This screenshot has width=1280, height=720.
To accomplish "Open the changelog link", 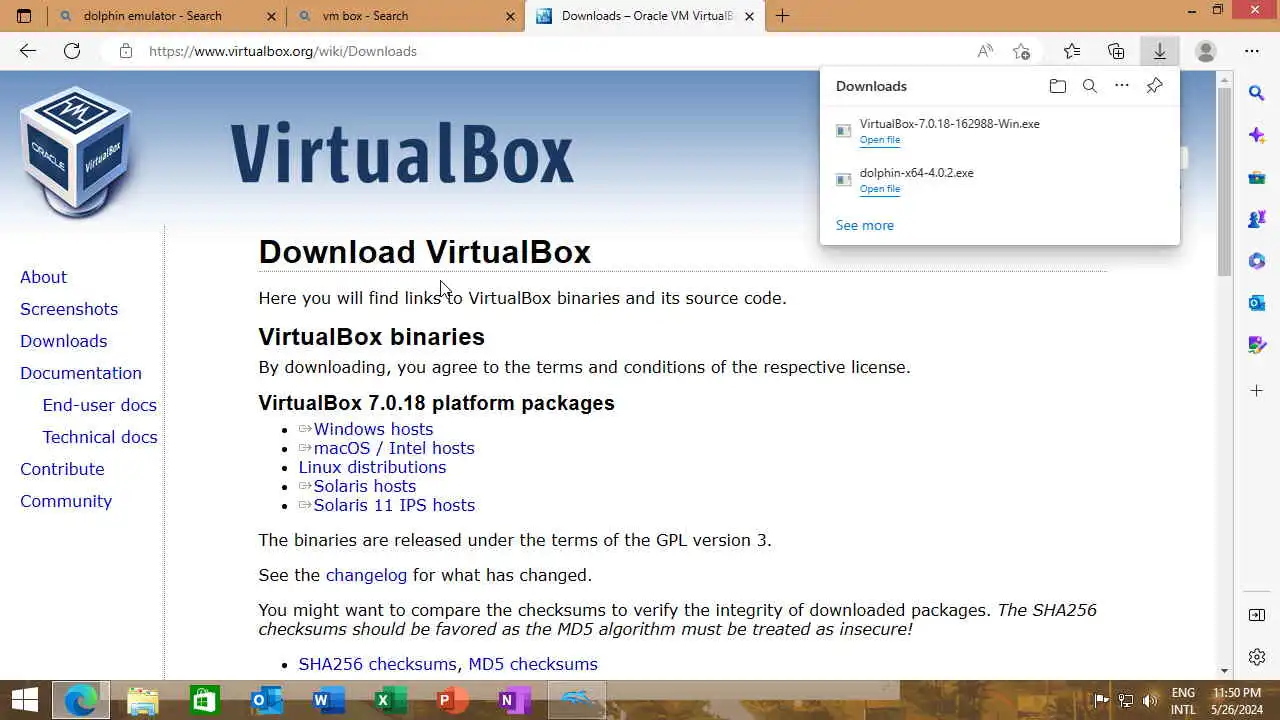I will coord(366,575).
